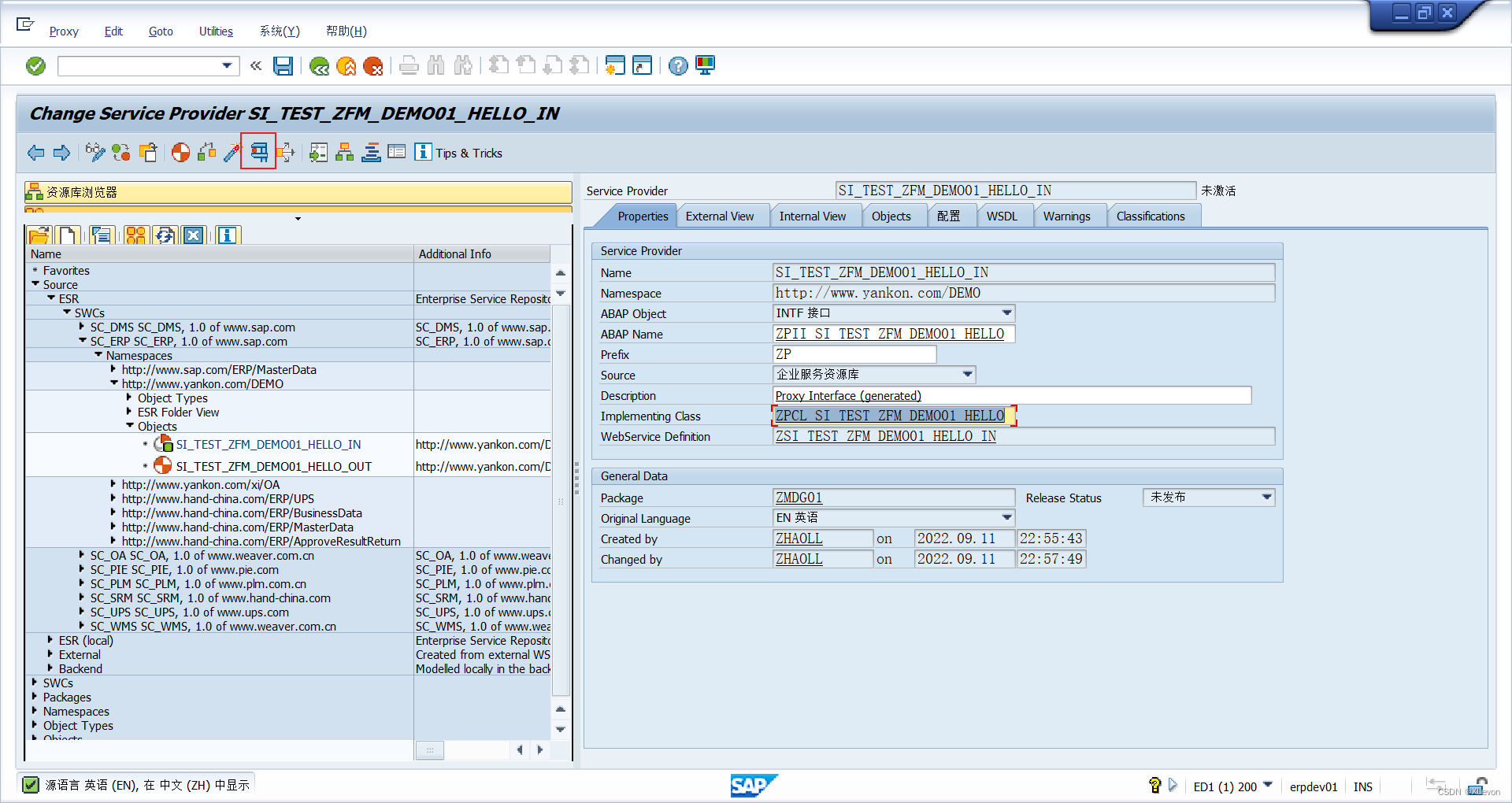The width and height of the screenshot is (1512, 803).
Task: Click the Prefix ZP input field
Action: coord(854,354)
